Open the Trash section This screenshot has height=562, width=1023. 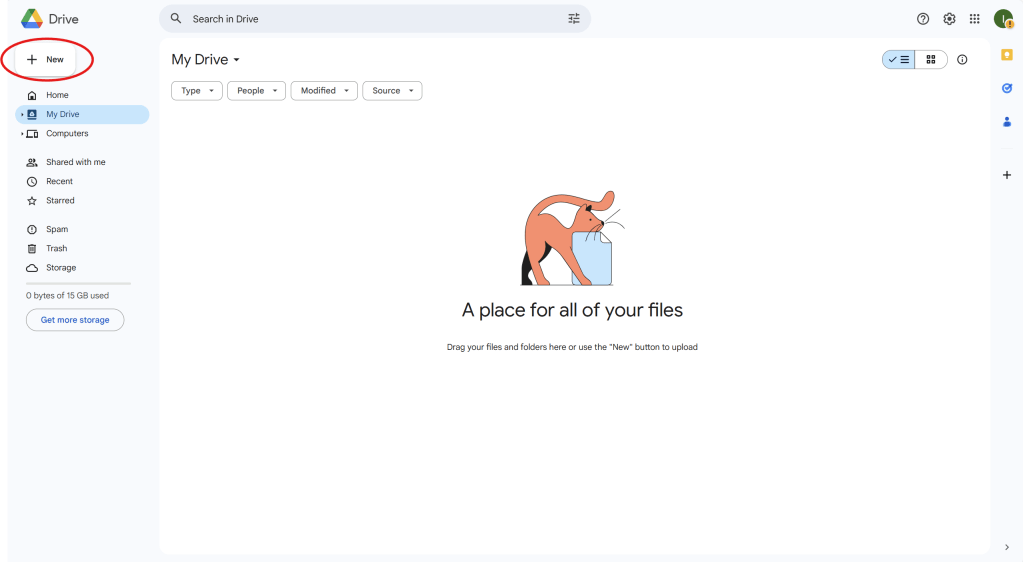(56, 248)
